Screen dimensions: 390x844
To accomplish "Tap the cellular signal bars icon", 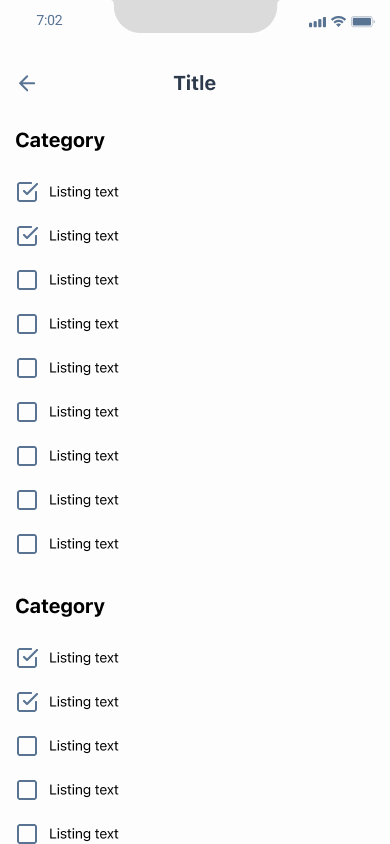I will click(x=317, y=22).
